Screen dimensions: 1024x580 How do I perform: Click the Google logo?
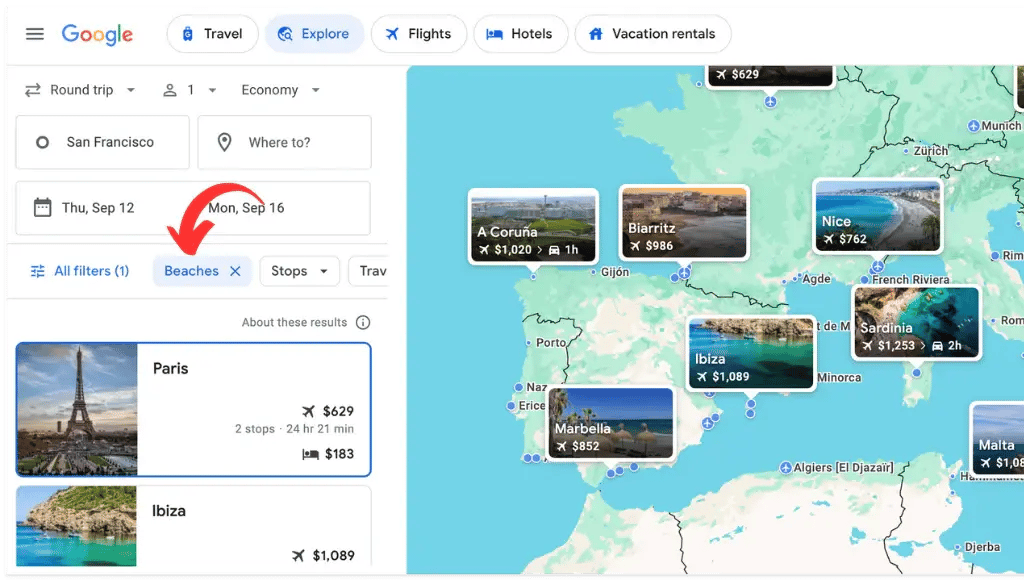[x=97, y=34]
